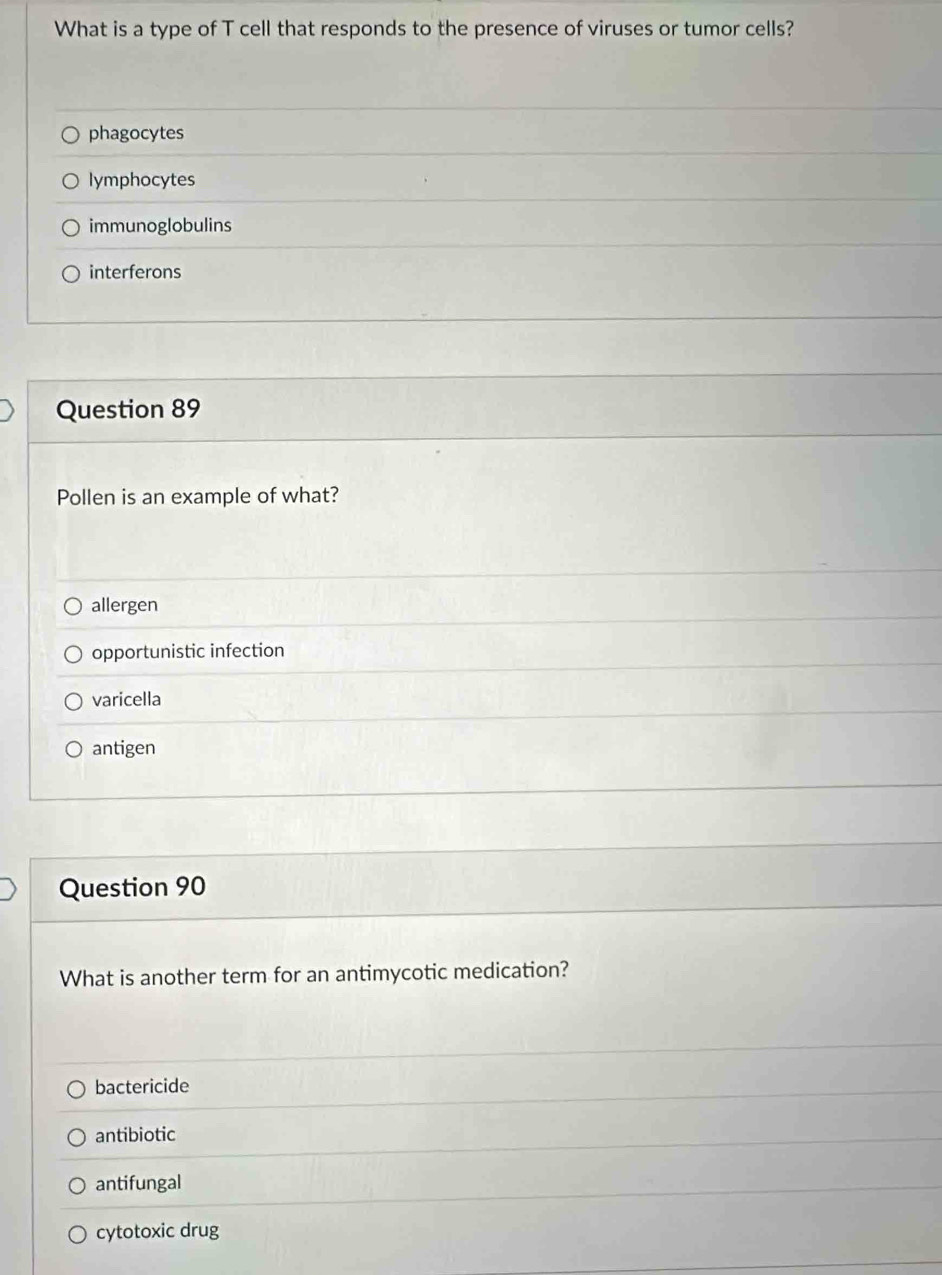Pick the 'immunoglobulins' radio button
The height and width of the screenshot is (1275, 942).
coord(71,227)
